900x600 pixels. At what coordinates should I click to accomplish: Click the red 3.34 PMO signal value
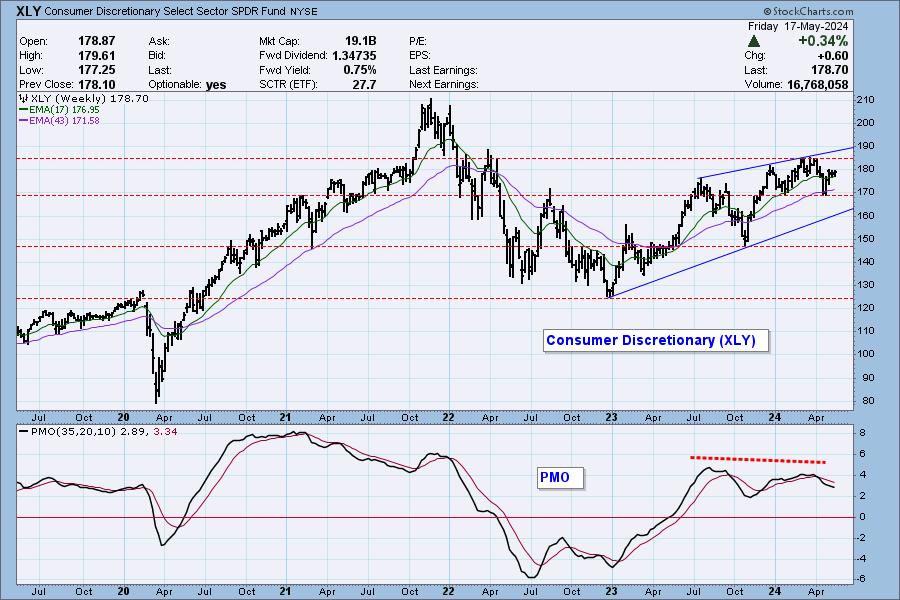[165, 431]
